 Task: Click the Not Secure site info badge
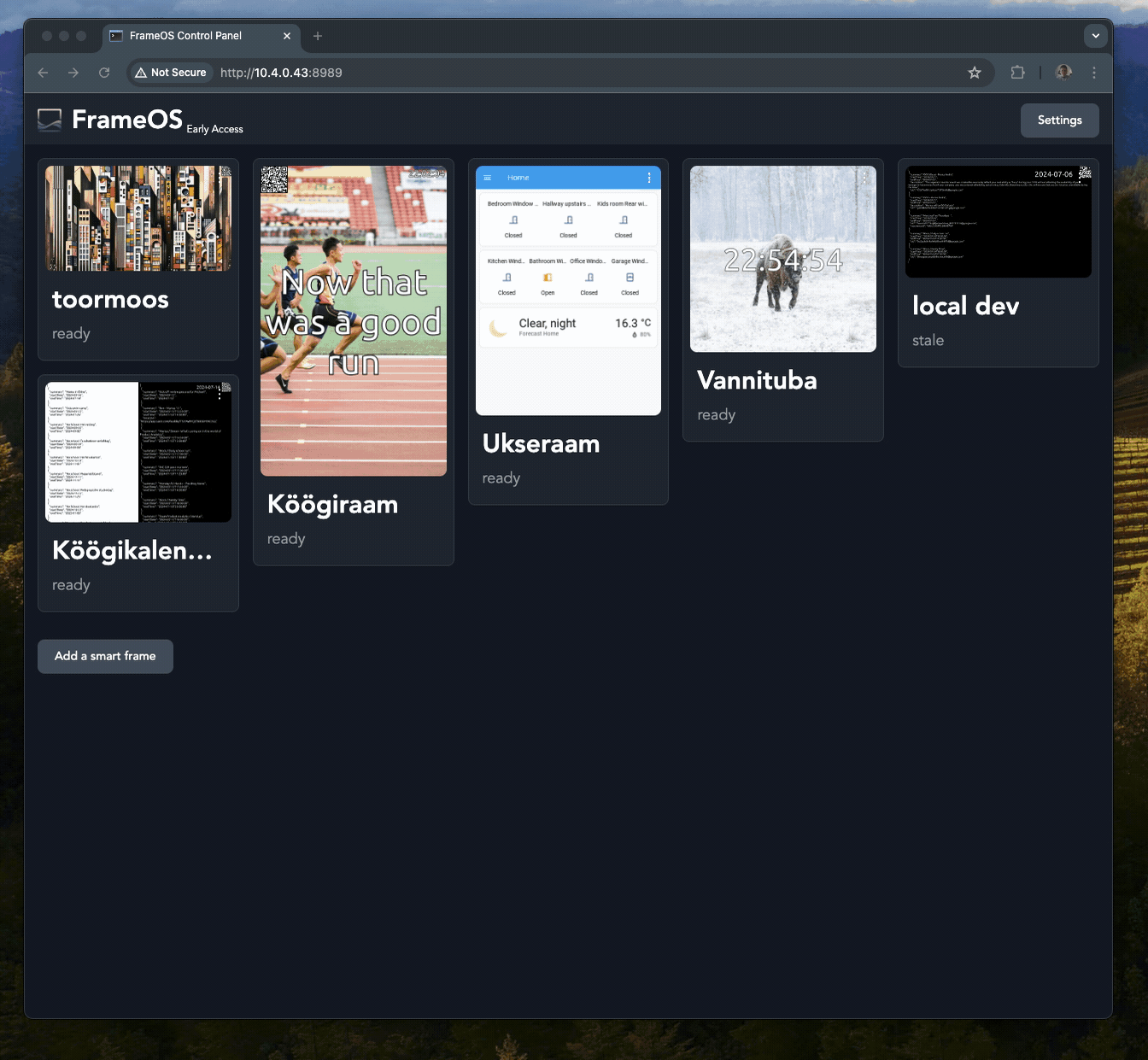pos(171,73)
